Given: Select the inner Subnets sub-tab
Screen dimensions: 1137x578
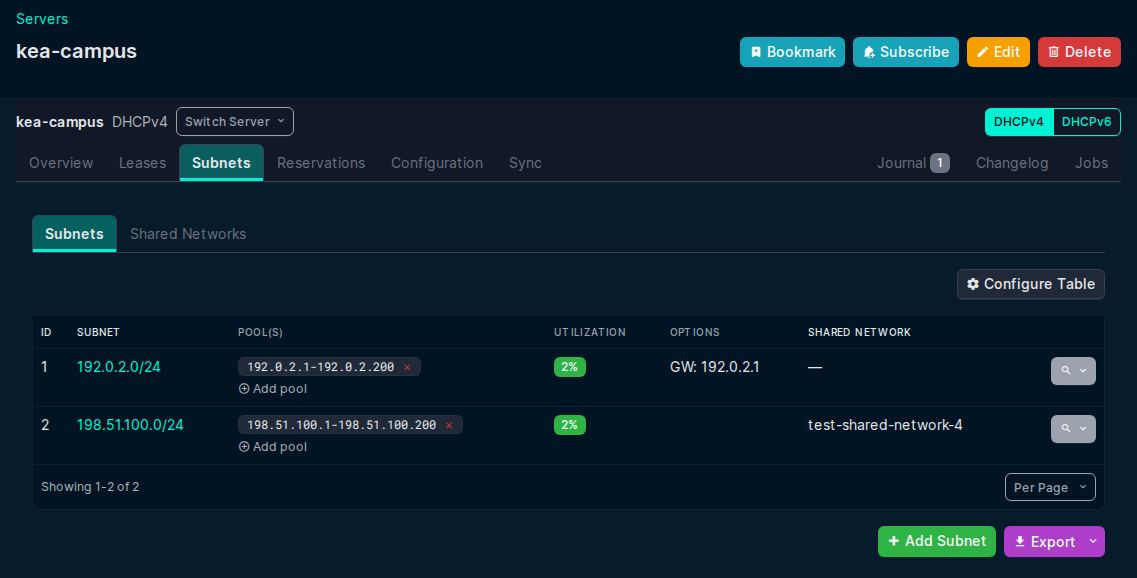Looking at the screenshot, I should 75,234.
